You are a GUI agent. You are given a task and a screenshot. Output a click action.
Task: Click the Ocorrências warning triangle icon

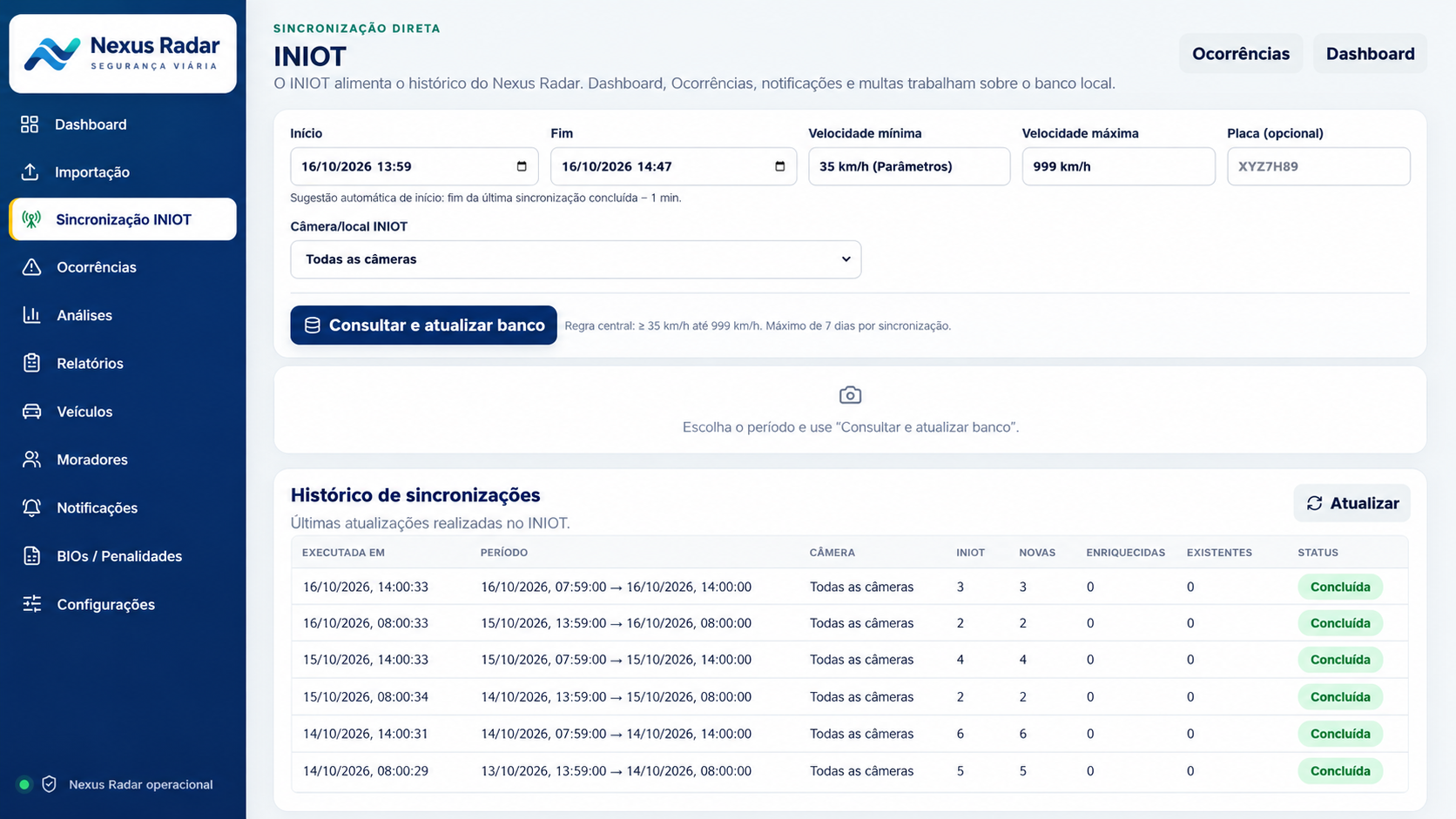coord(31,267)
